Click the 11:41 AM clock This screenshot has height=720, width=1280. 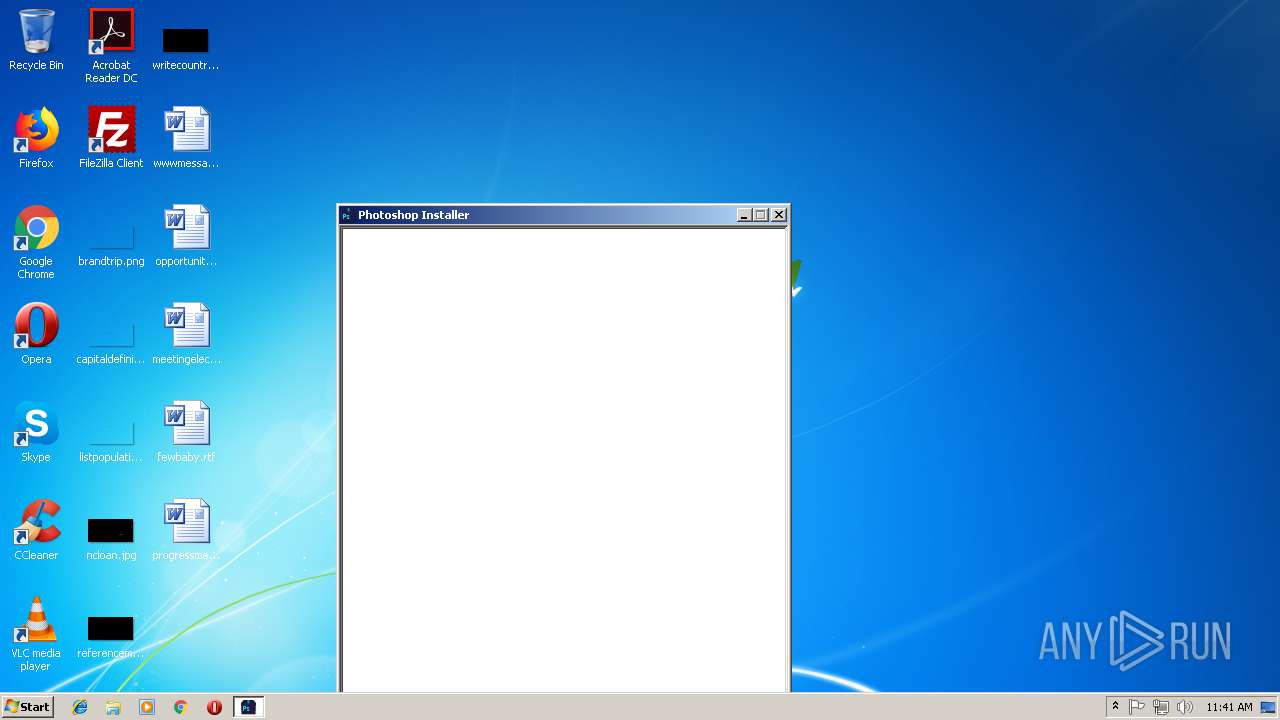(1229, 707)
